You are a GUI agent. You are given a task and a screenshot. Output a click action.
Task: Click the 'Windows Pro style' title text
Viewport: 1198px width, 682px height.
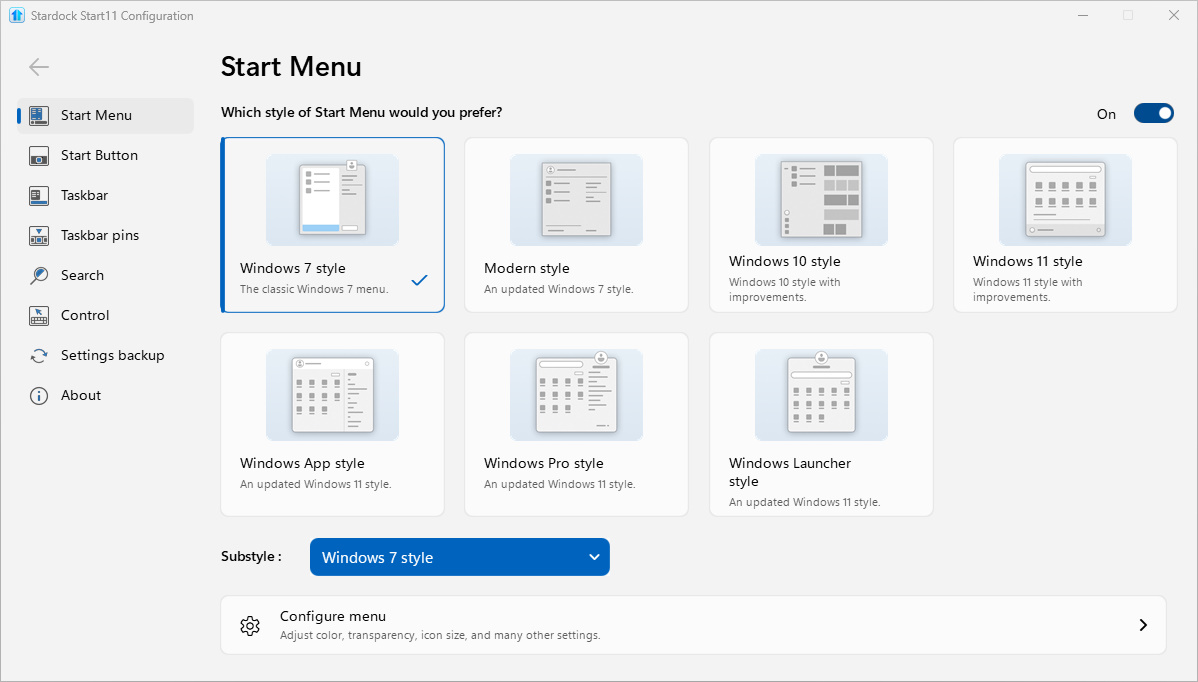point(543,464)
